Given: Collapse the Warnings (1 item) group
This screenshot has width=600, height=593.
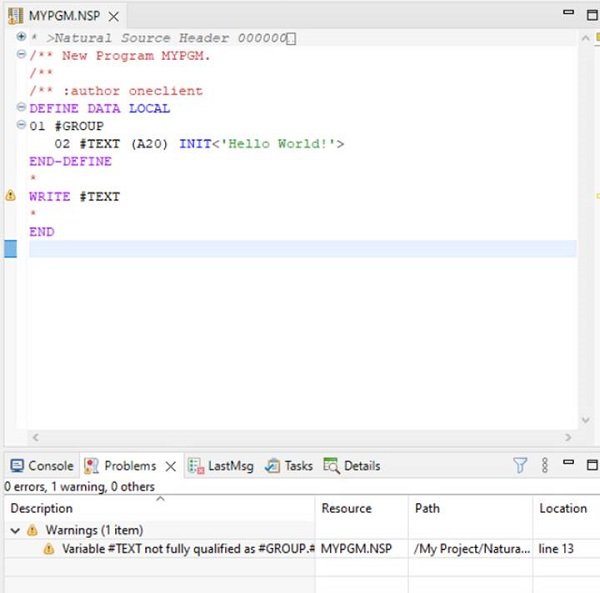Looking at the screenshot, I should click(15, 530).
